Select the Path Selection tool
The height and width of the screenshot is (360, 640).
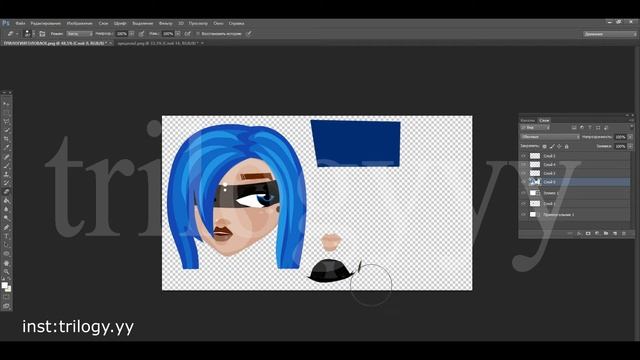click(7, 245)
